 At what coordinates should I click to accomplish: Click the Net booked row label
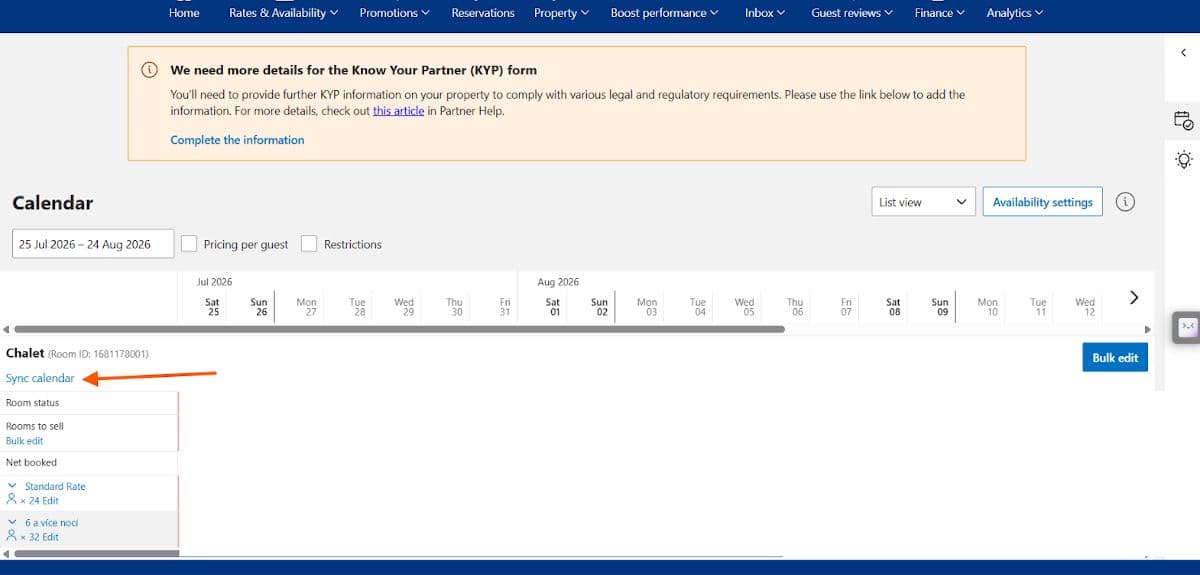tap(31, 462)
